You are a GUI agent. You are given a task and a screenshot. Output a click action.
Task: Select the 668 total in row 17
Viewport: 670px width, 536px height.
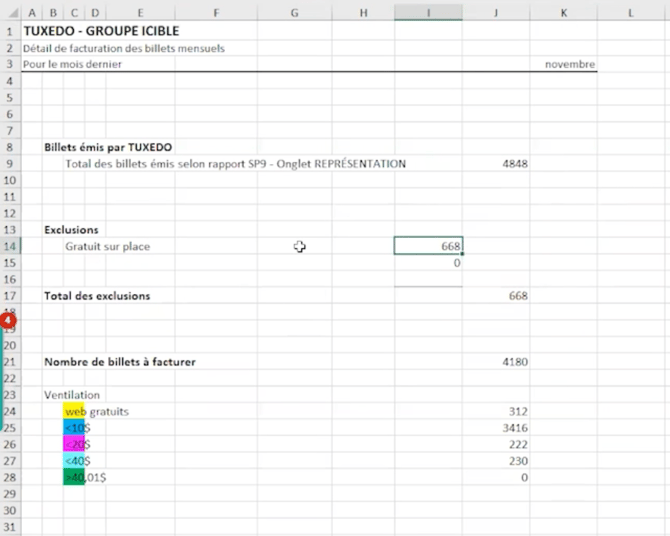[518, 296]
